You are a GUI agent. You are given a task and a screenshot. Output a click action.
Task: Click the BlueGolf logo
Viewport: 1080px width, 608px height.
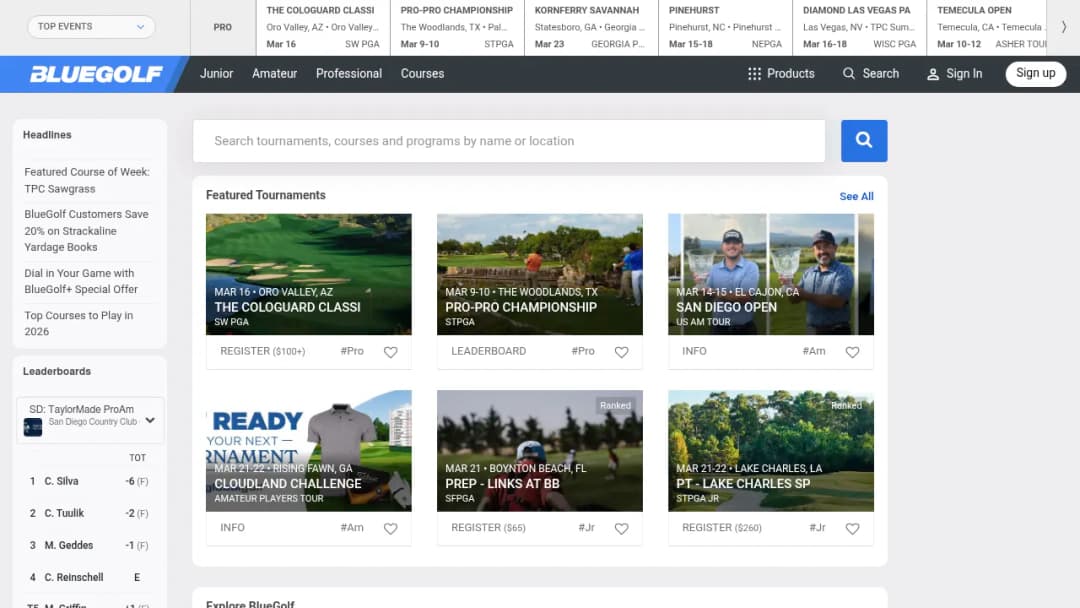pos(96,74)
